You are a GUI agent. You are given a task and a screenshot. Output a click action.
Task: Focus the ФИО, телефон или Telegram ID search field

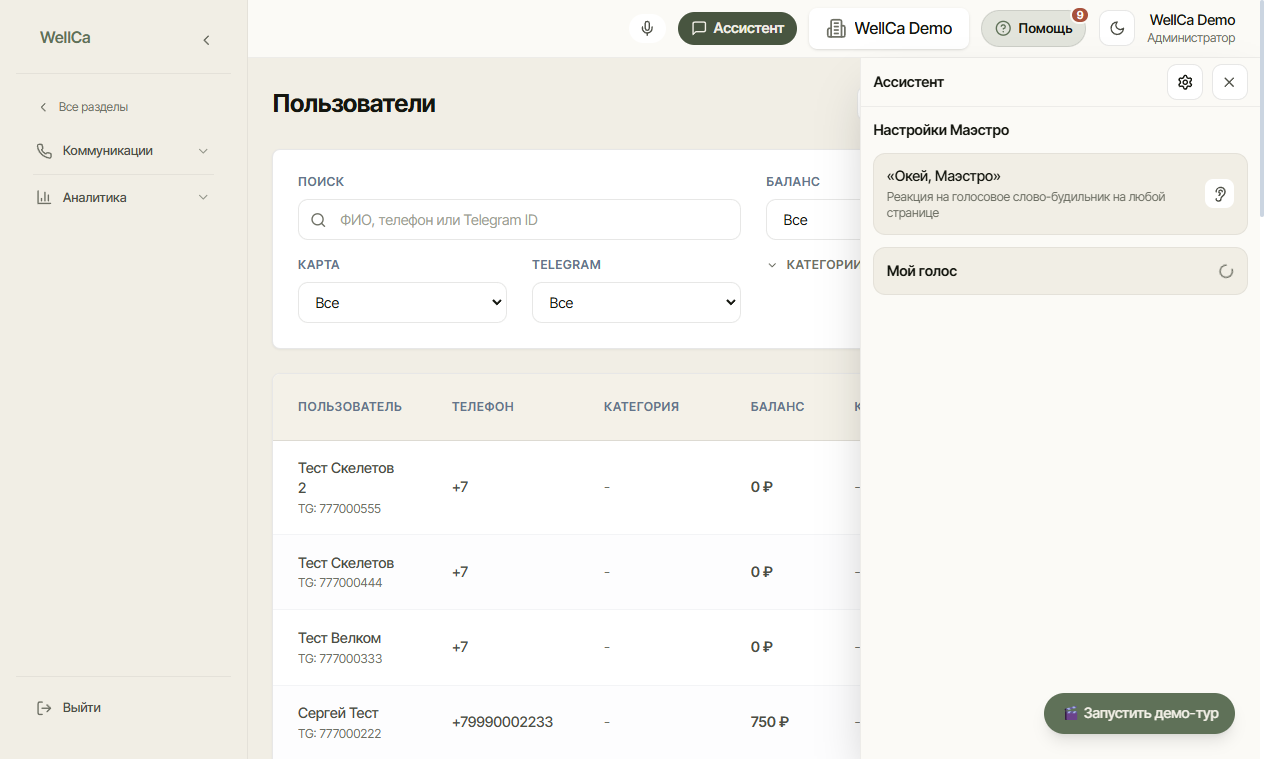[519, 220]
